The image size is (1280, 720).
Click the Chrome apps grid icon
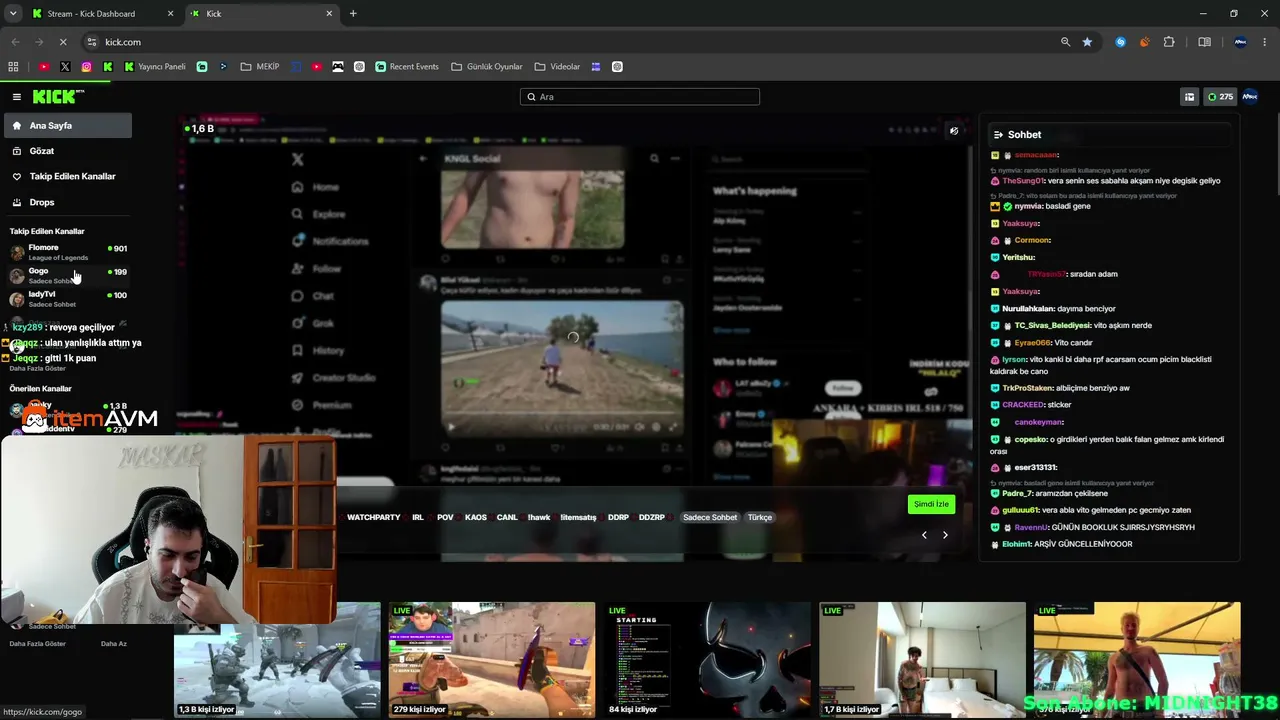[13, 67]
